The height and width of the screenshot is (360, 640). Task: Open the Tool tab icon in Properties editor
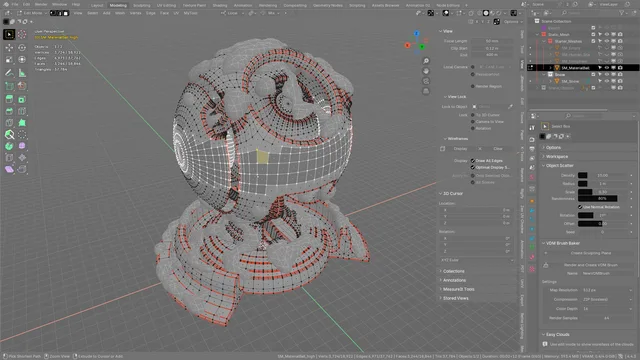532,128
